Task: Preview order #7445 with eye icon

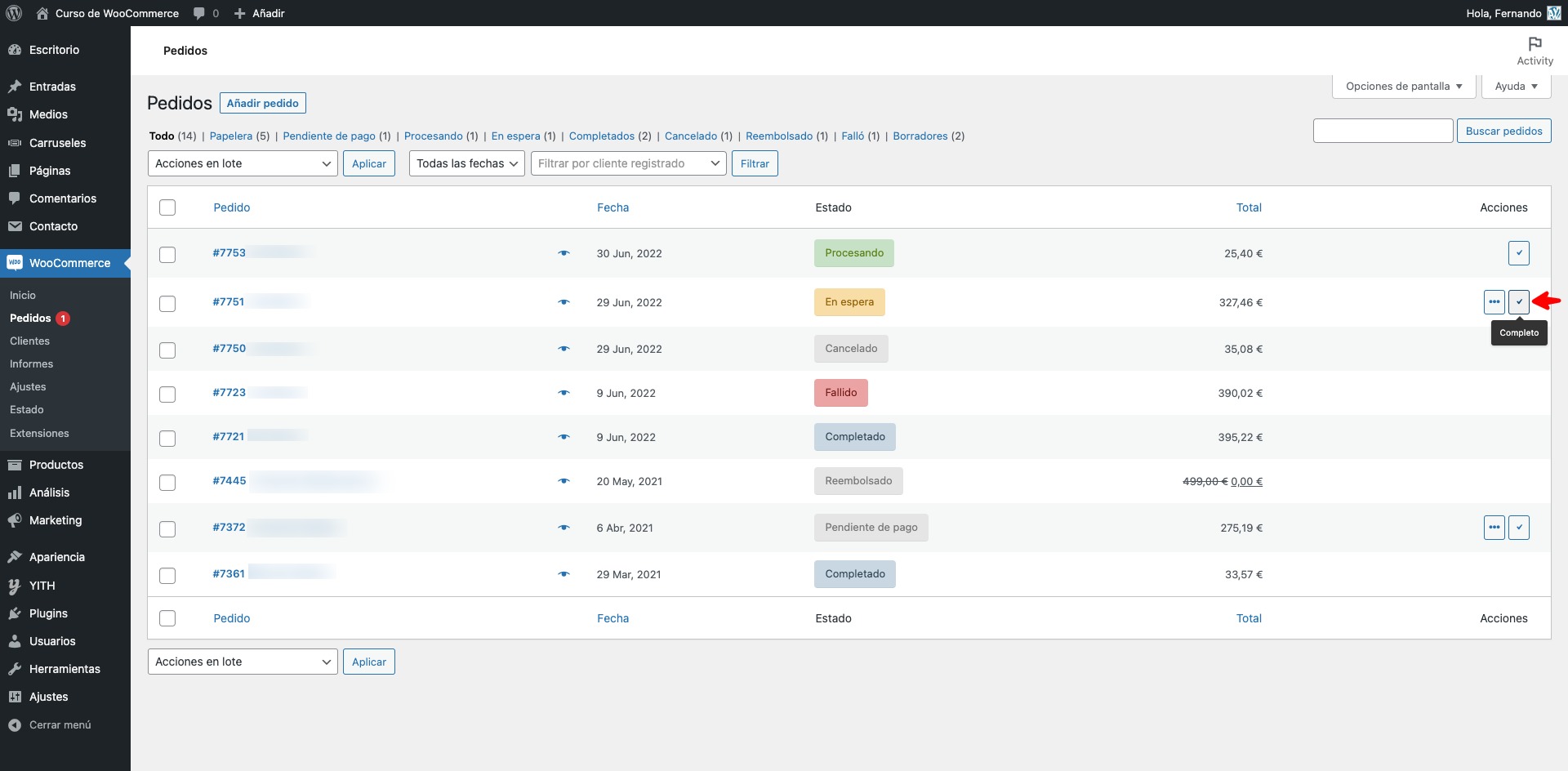Action: (563, 481)
